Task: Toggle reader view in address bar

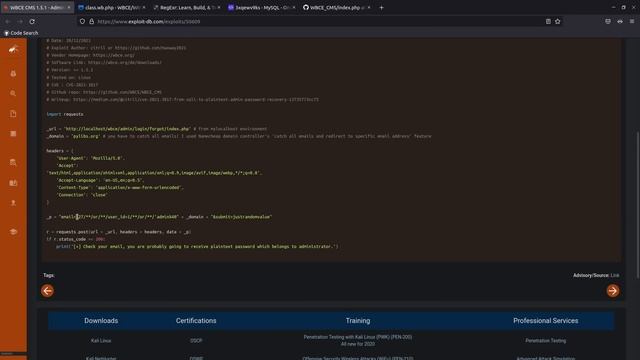Action: [x=548, y=21]
